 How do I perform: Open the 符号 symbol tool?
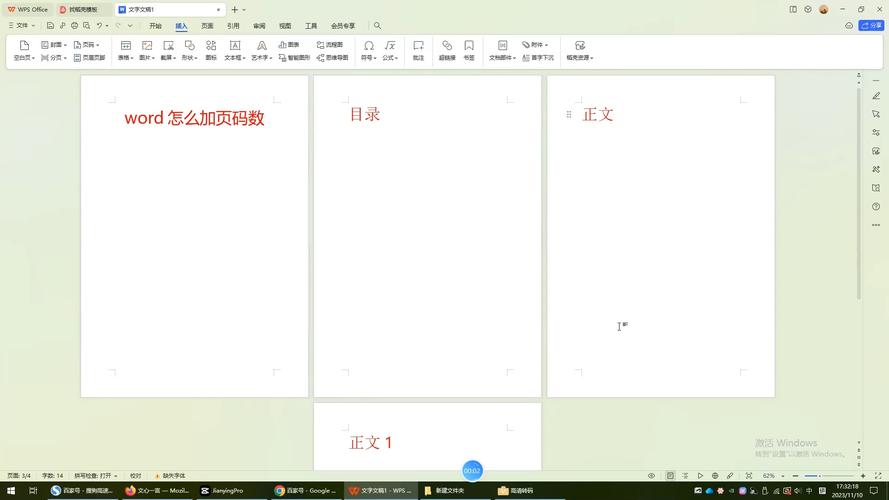369,50
